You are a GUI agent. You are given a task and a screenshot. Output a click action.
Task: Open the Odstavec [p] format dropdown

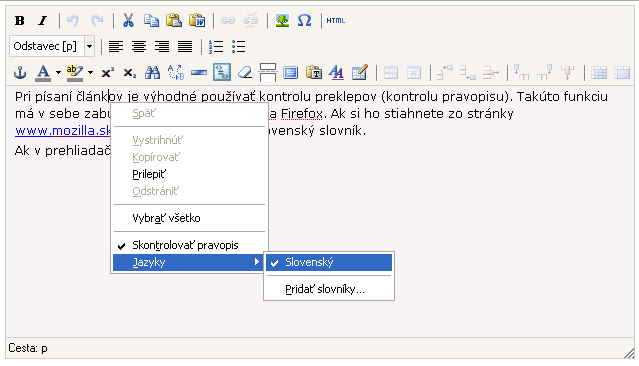[x=52, y=46]
